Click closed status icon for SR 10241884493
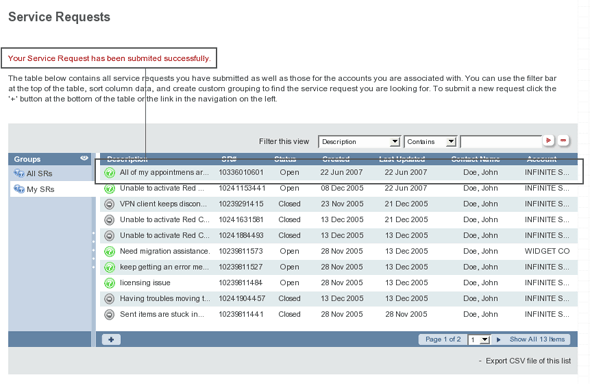The width and height of the screenshot is (590, 384). tap(109, 236)
